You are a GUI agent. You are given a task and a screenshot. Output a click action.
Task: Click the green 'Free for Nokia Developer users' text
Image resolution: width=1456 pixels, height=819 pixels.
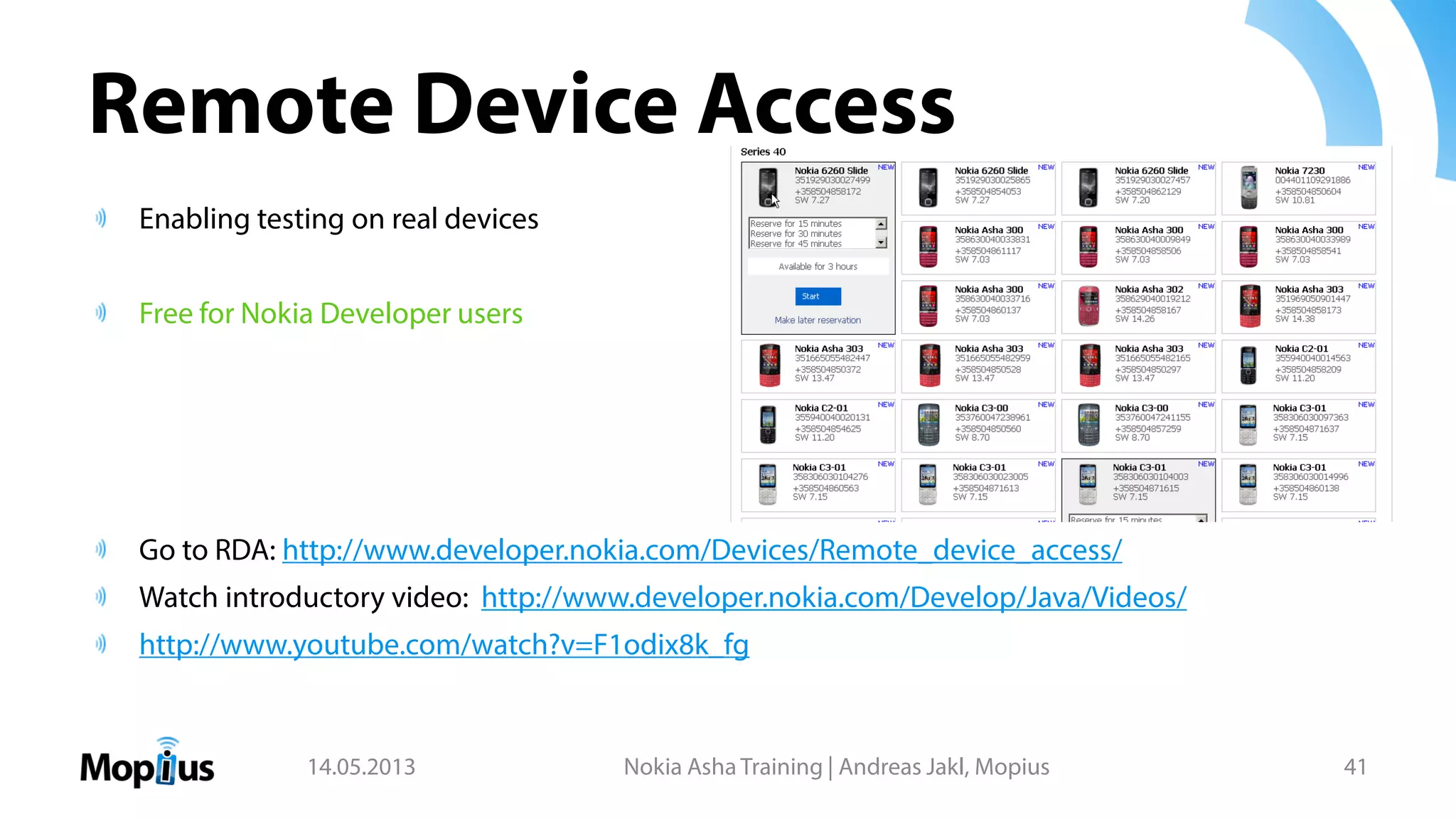tap(331, 314)
